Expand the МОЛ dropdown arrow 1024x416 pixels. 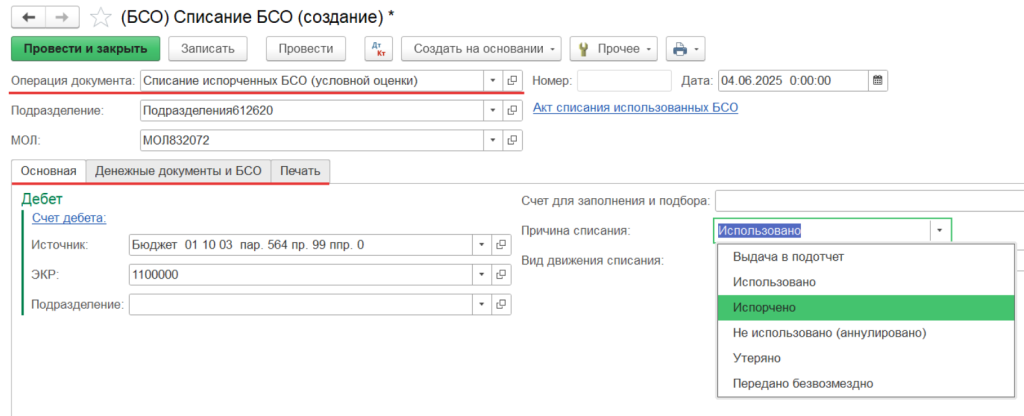coord(493,140)
